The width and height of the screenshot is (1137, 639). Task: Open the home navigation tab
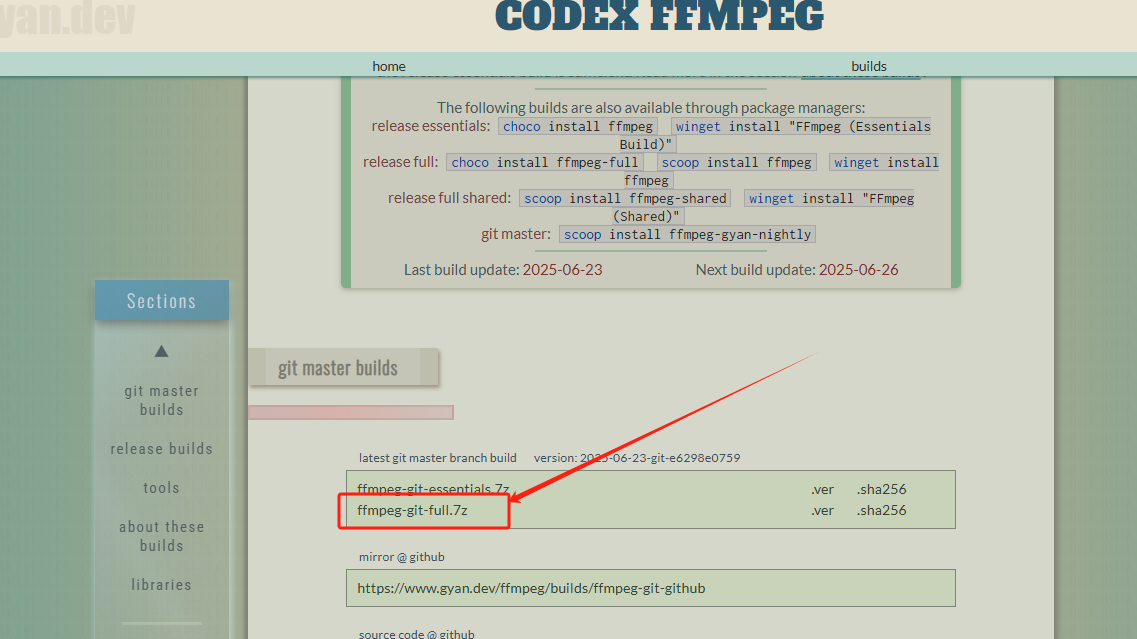[x=389, y=66]
